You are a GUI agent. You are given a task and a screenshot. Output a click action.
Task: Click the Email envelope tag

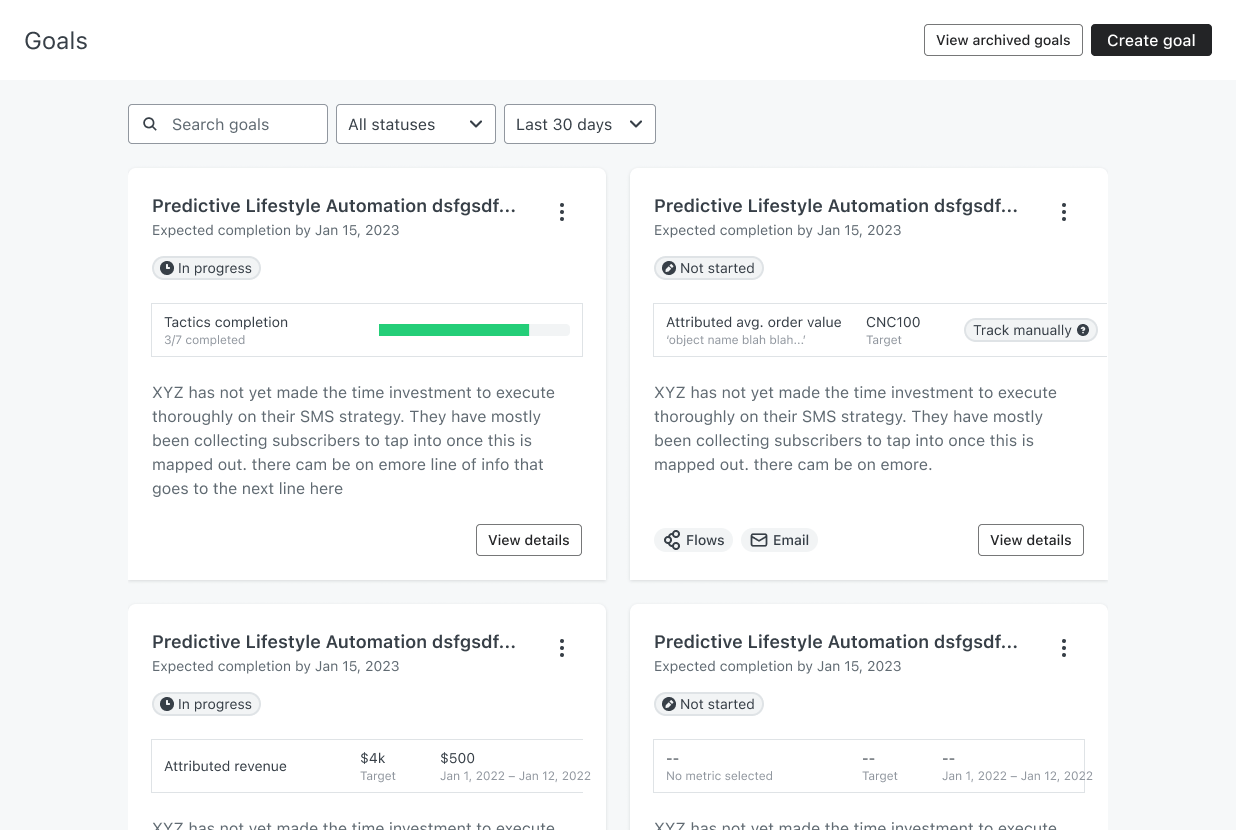[780, 540]
